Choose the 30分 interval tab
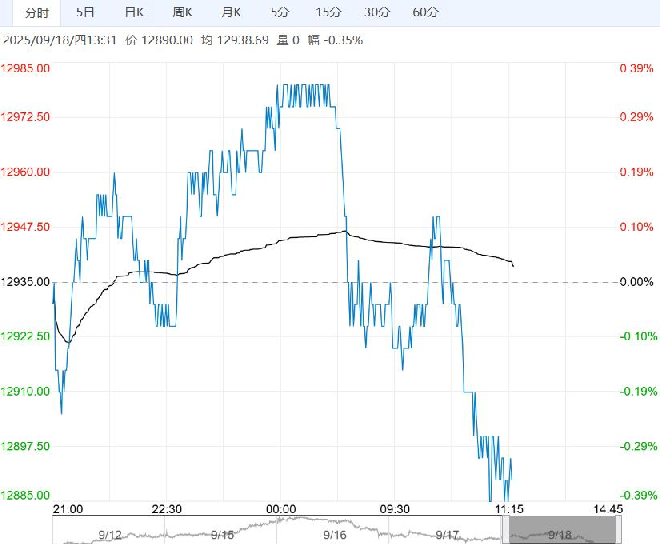Image resolution: width=660 pixels, height=547 pixels. point(377,12)
